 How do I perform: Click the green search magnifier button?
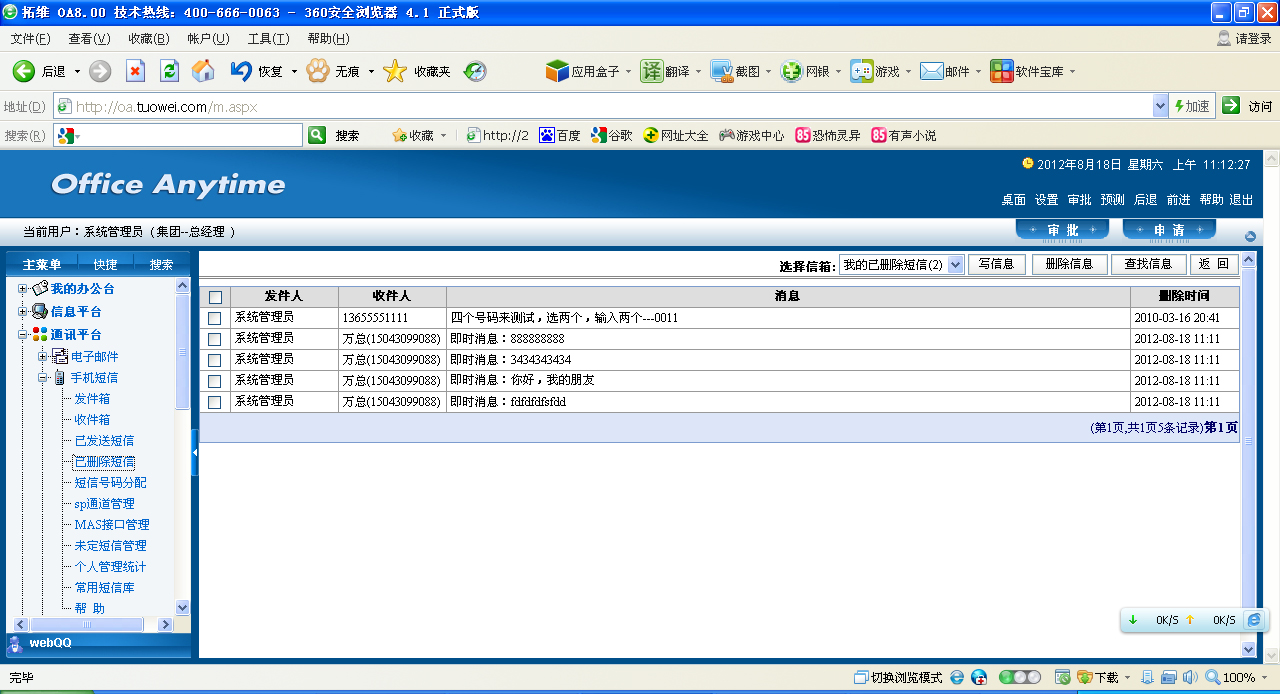(x=317, y=135)
